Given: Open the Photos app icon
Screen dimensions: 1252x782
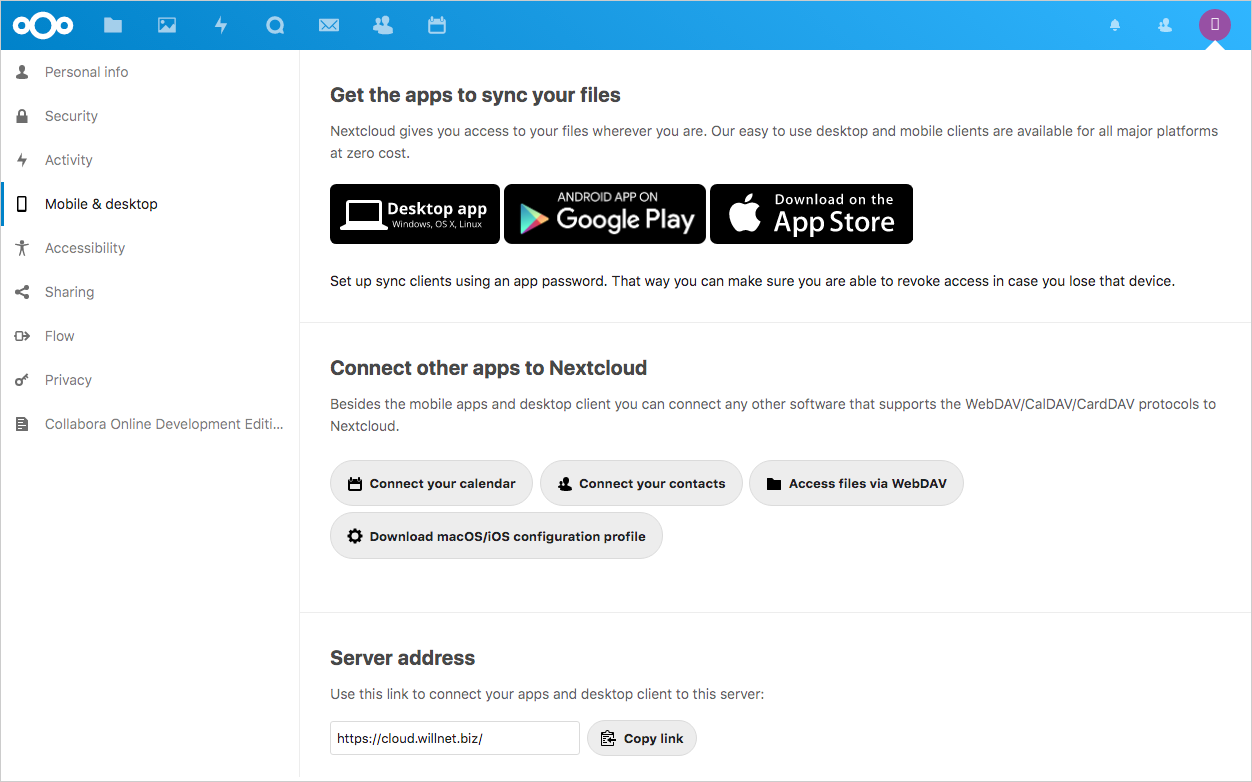Looking at the screenshot, I should [167, 25].
